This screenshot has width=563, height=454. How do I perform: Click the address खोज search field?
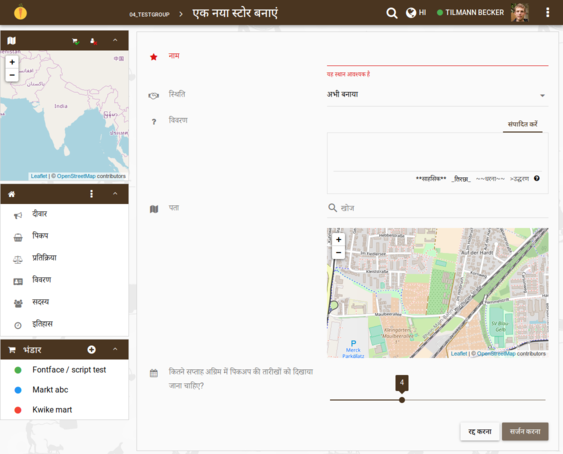point(437,208)
